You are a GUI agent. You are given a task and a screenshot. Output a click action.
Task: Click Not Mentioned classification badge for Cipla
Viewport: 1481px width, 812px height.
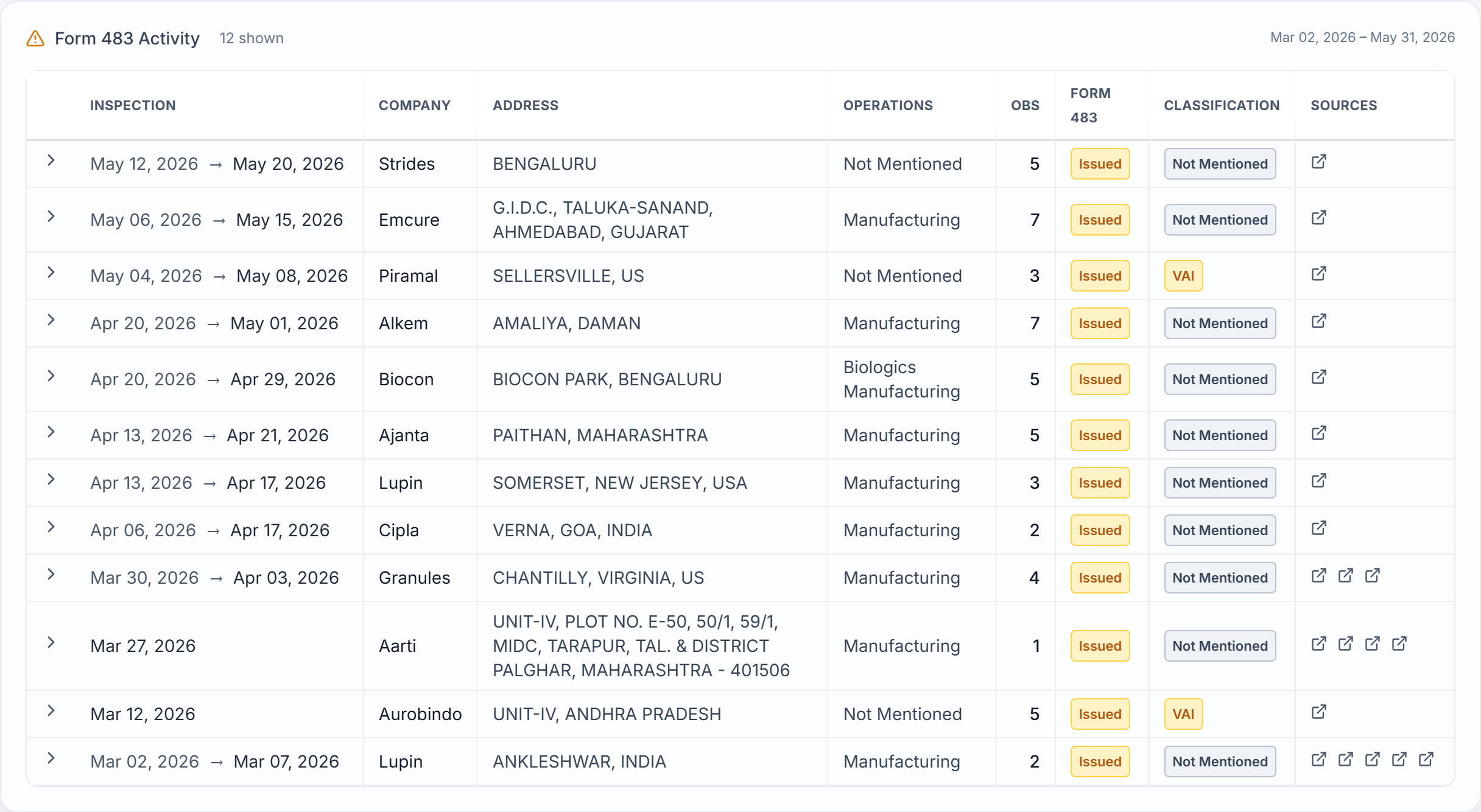pyautogui.click(x=1220, y=530)
